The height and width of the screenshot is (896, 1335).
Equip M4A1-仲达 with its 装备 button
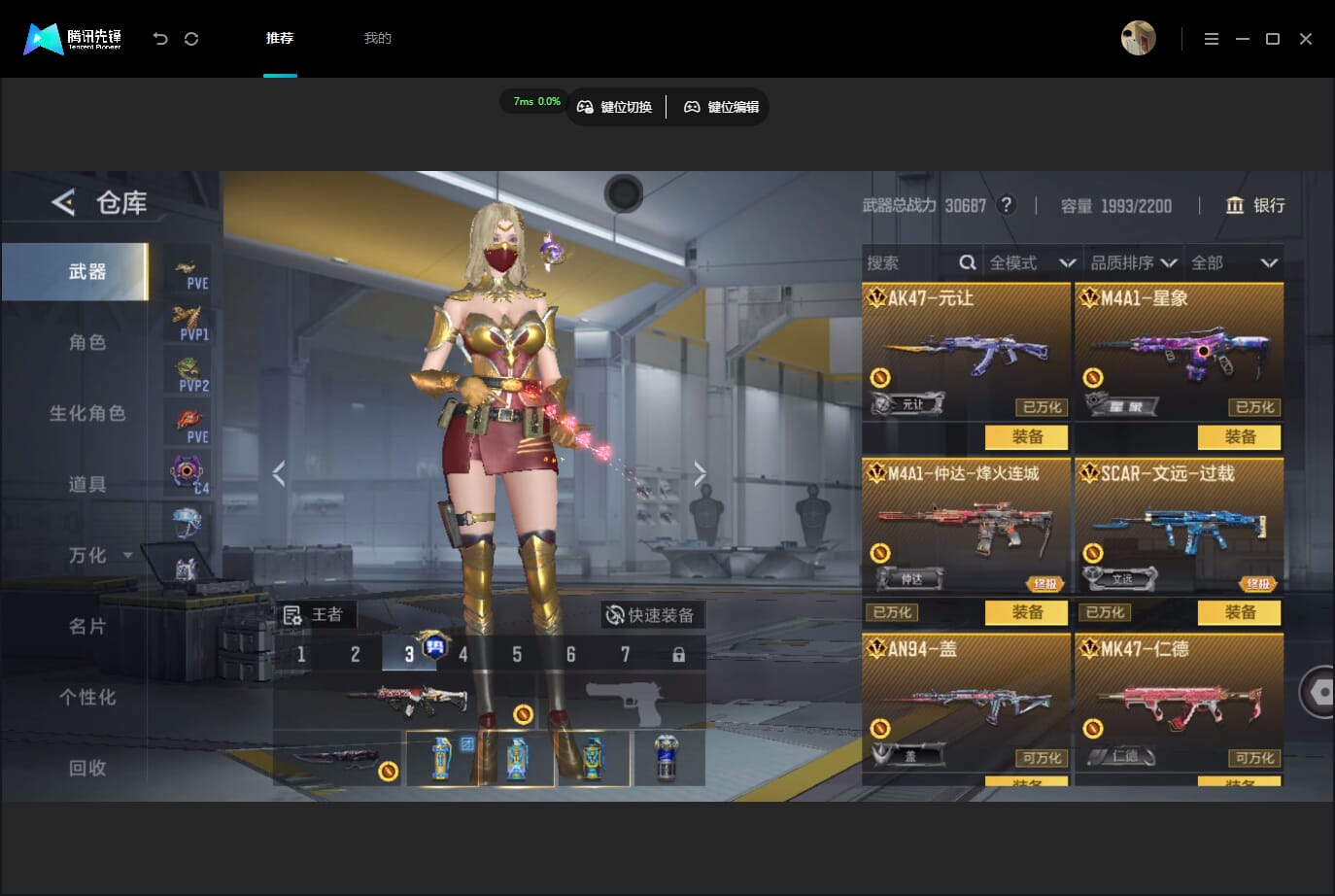[1027, 612]
